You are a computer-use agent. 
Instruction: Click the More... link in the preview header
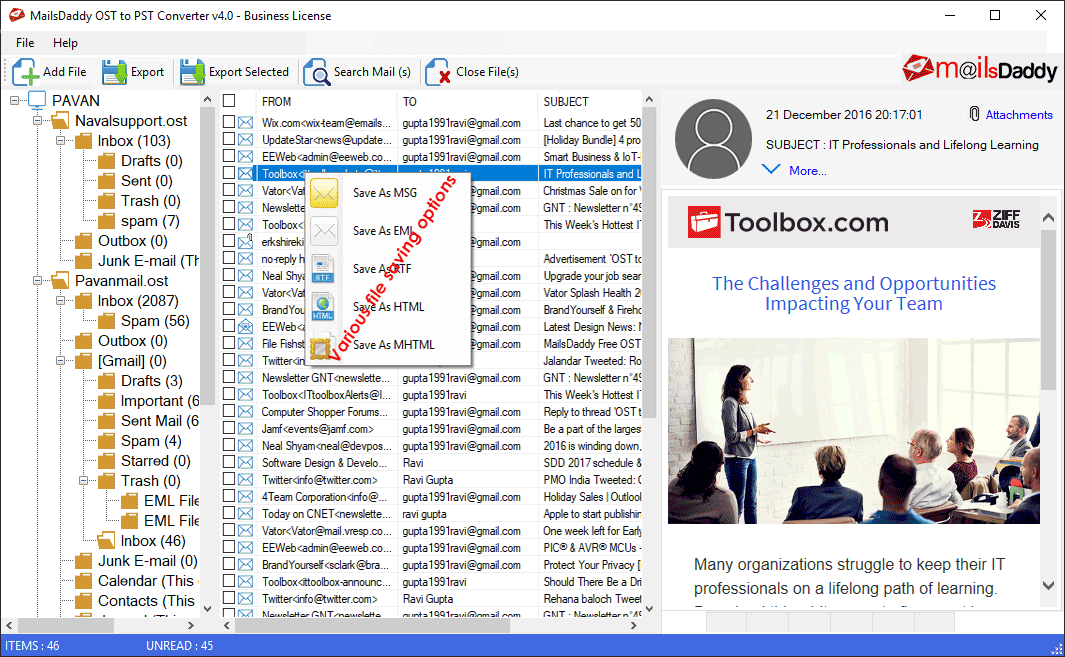coord(808,171)
